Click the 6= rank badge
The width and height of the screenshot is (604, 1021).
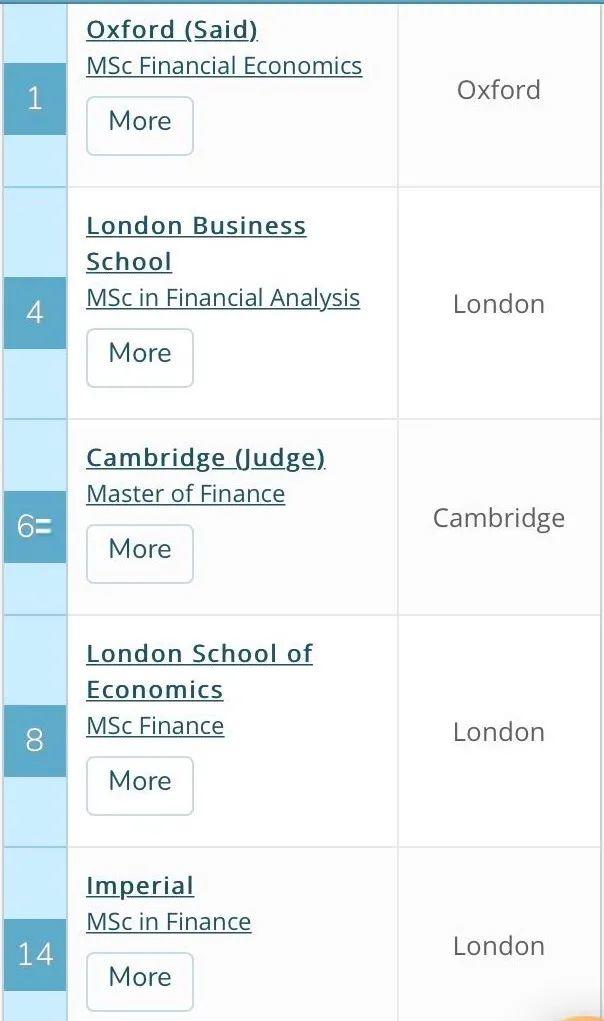click(35, 527)
